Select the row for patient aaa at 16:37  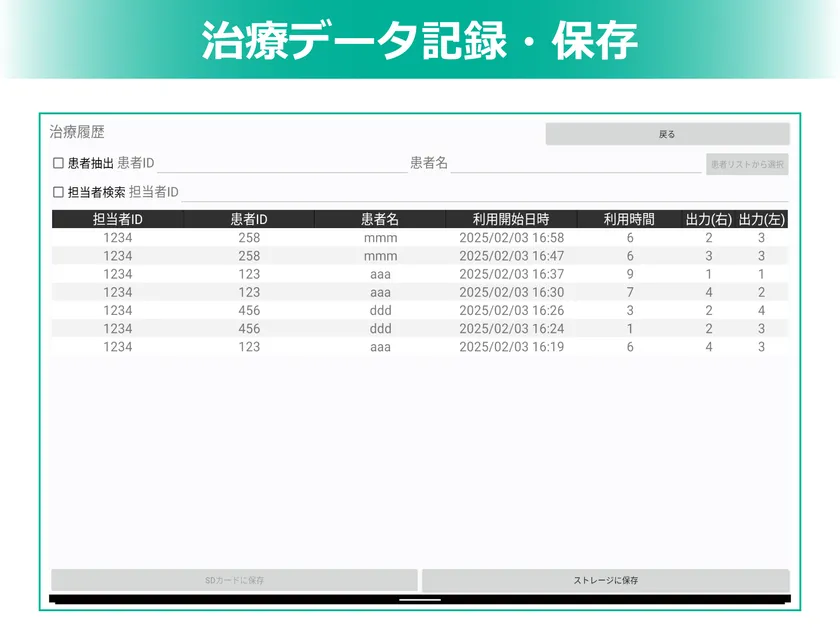click(420, 274)
